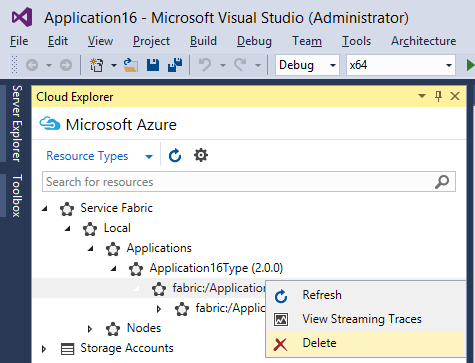The height and width of the screenshot is (363, 475).
Task: Select the highlighted fabric:/Application row
Action: (149, 288)
